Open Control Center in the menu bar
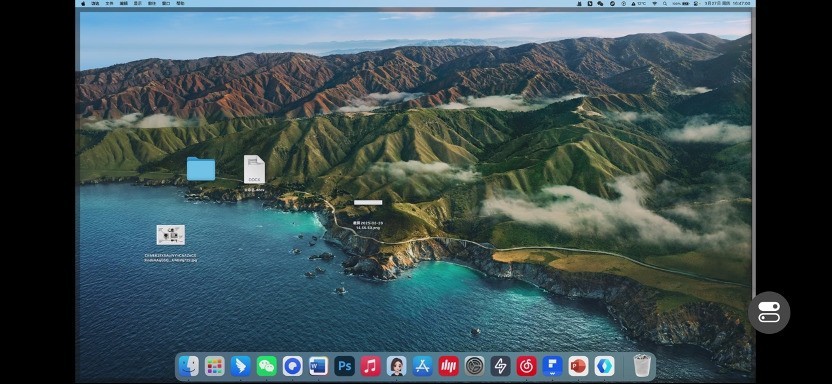The image size is (832, 384). click(x=696, y=3)
